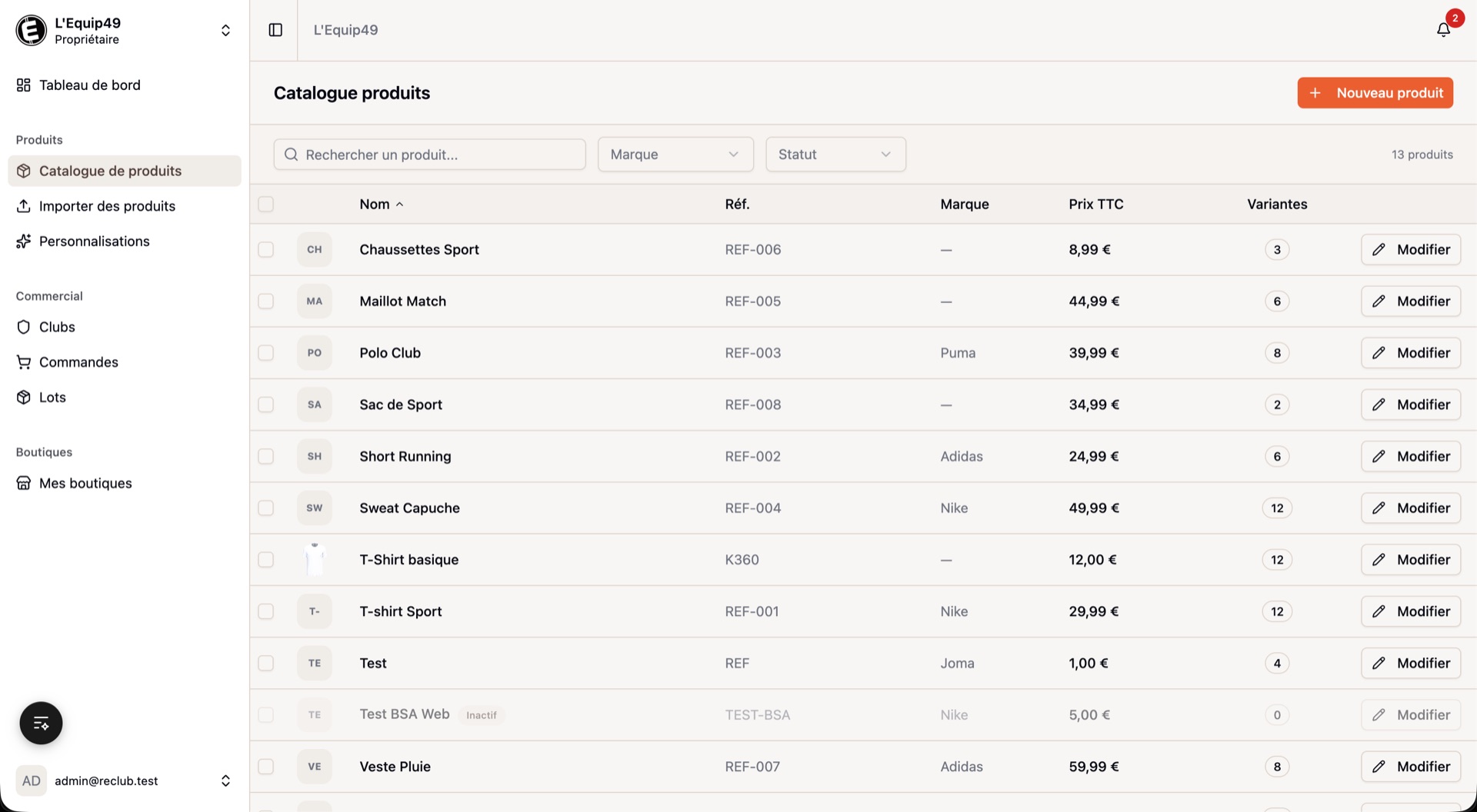Click the L'Equip49 logo icon
The image size is (1477, 812).
click(32, 31)
